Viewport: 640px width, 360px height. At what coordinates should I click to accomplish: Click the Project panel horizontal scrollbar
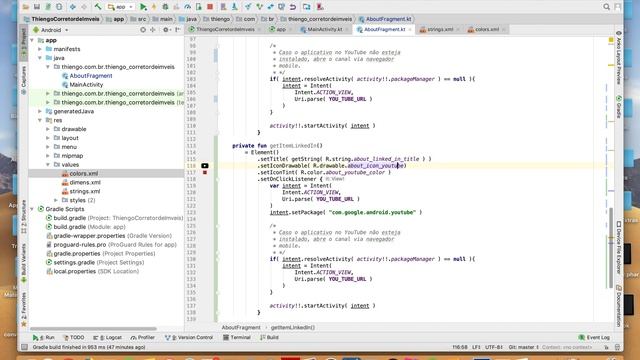click(93, 329)
